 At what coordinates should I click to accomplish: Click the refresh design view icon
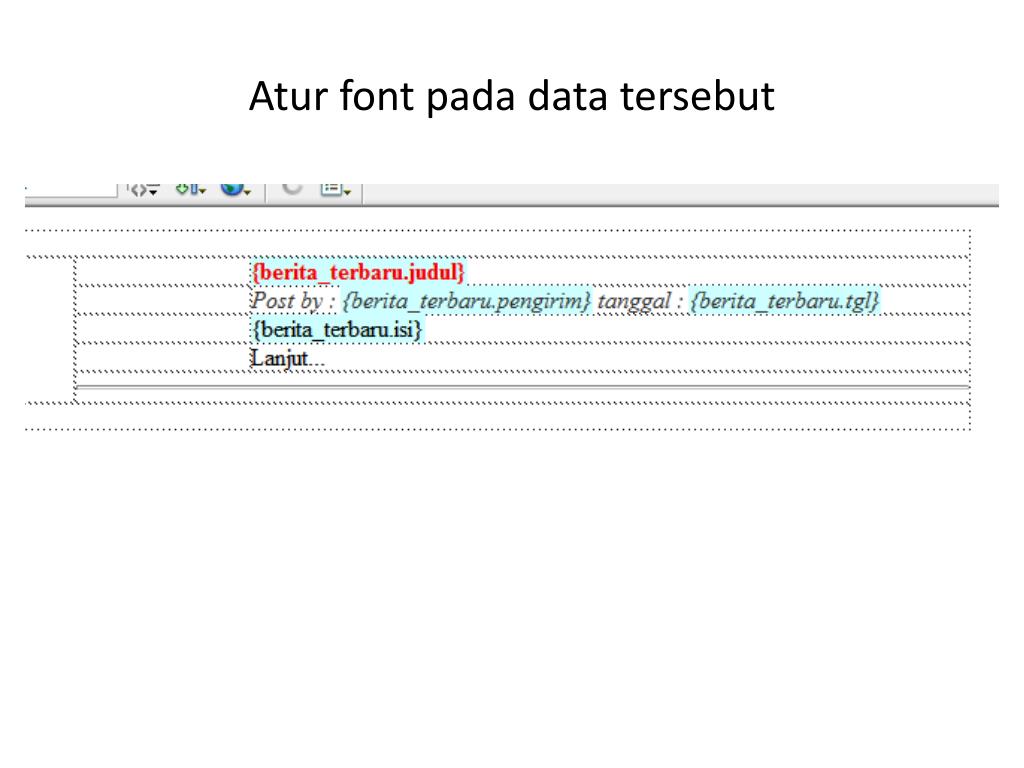[292, 188]
